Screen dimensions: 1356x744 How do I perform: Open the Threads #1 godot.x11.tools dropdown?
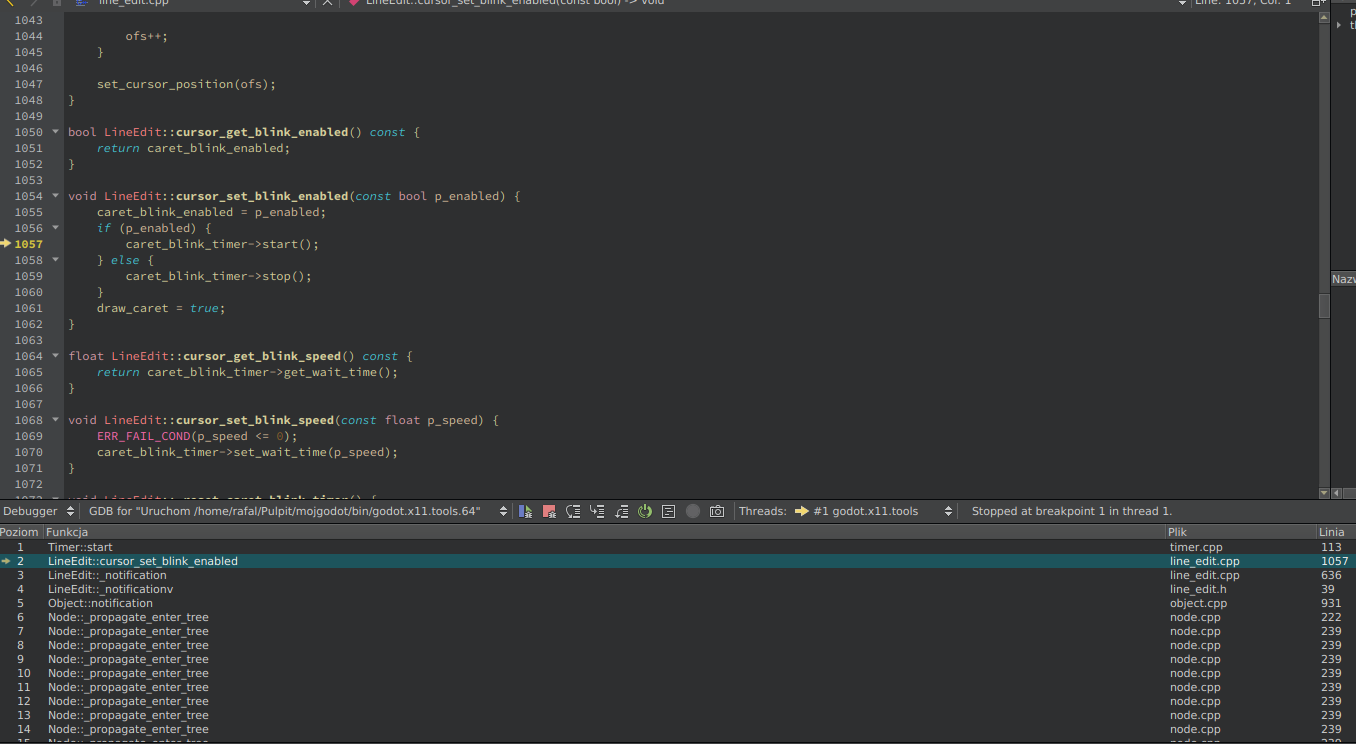875,511
